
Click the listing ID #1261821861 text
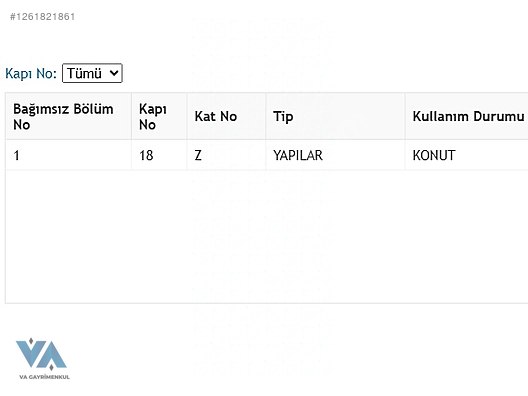(x=42, y=17)
